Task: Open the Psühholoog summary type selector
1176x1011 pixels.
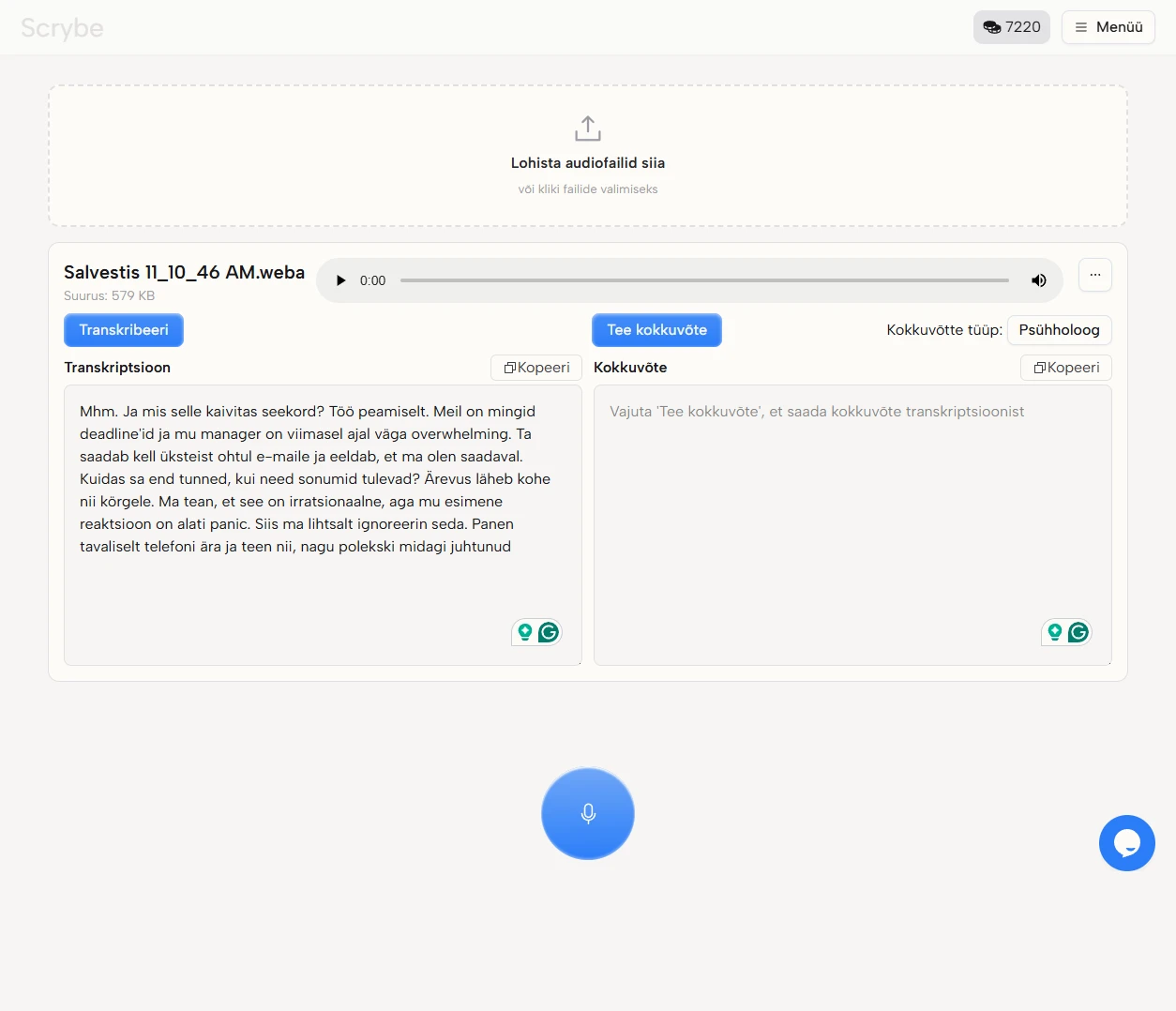Action: [x=1059, y=330]
